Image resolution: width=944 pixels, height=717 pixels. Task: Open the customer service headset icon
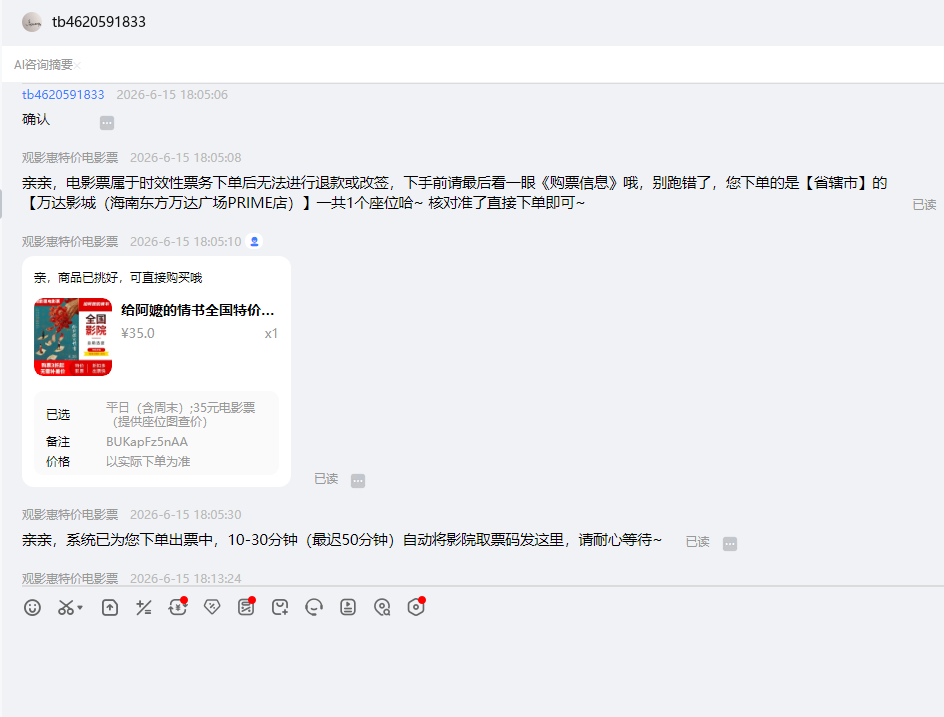point(314,607)
